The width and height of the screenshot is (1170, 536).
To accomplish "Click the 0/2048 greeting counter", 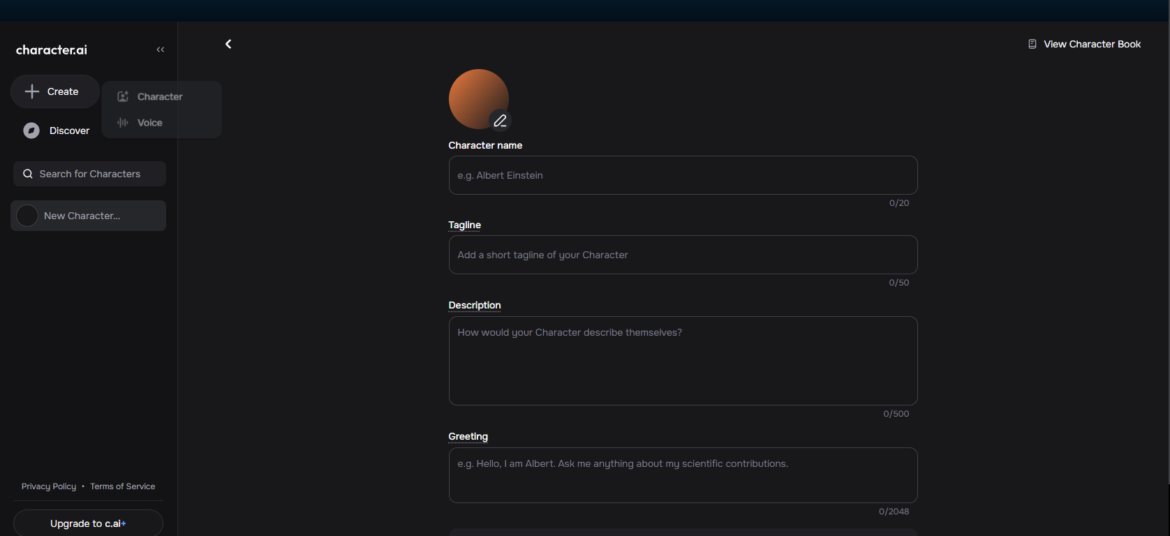I will click(x=894, y=511).
